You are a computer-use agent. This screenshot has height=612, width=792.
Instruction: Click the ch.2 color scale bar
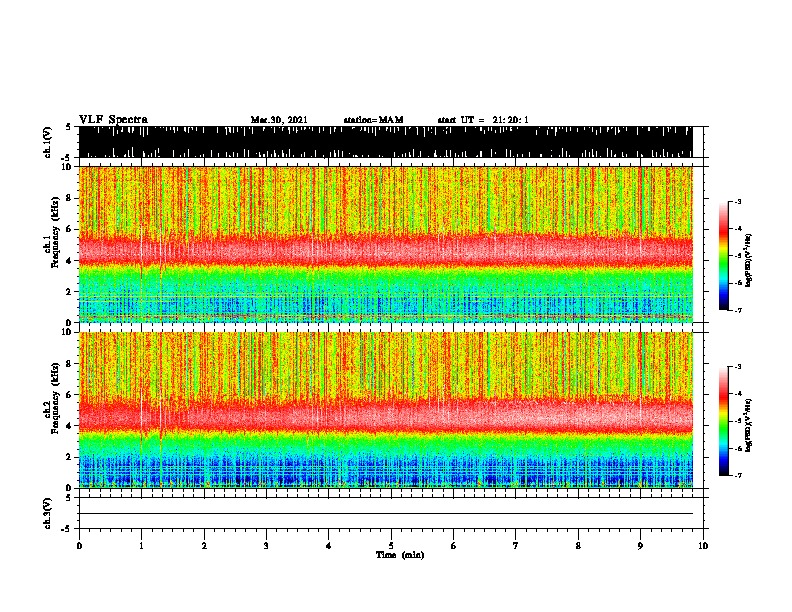click(x=723, y=421)
